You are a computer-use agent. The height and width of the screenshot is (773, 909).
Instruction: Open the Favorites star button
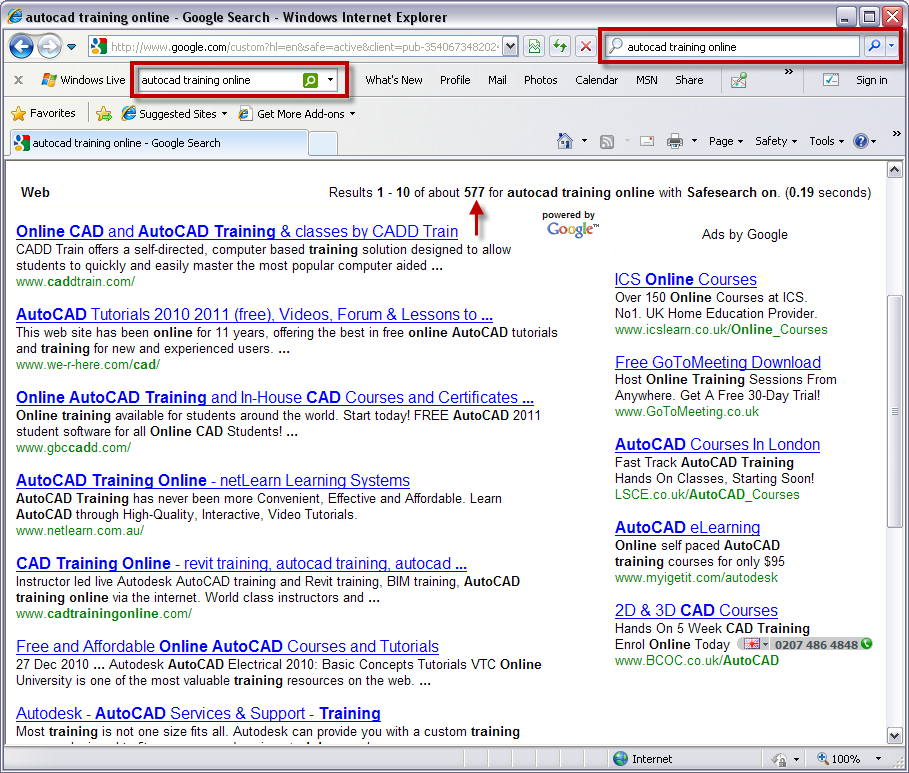43,113
